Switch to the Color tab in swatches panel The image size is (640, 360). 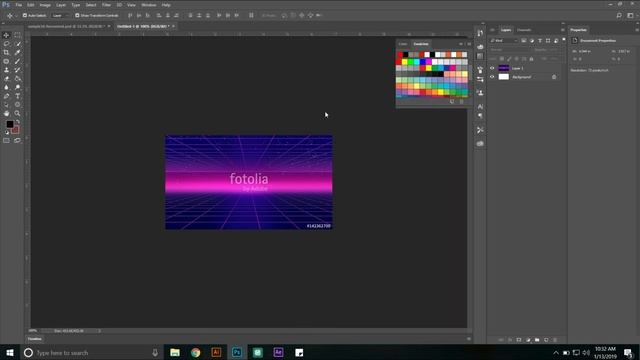coord(403,44)
